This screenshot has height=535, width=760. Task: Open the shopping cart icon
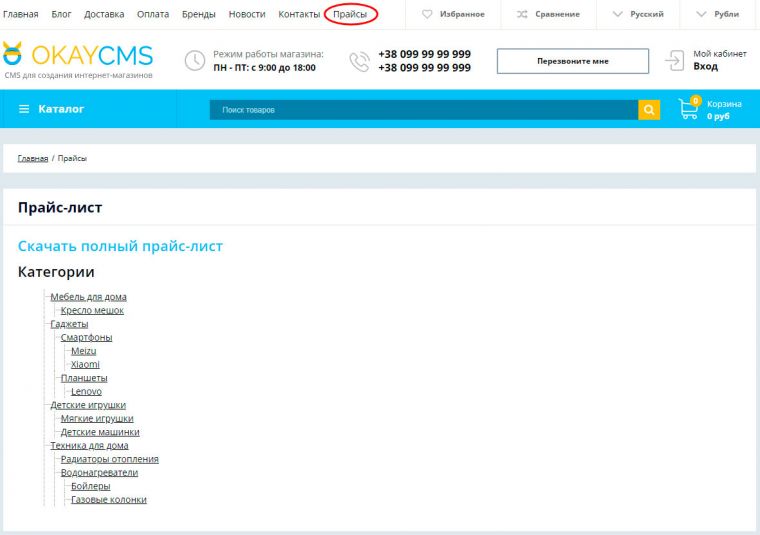tap(688, 109)
